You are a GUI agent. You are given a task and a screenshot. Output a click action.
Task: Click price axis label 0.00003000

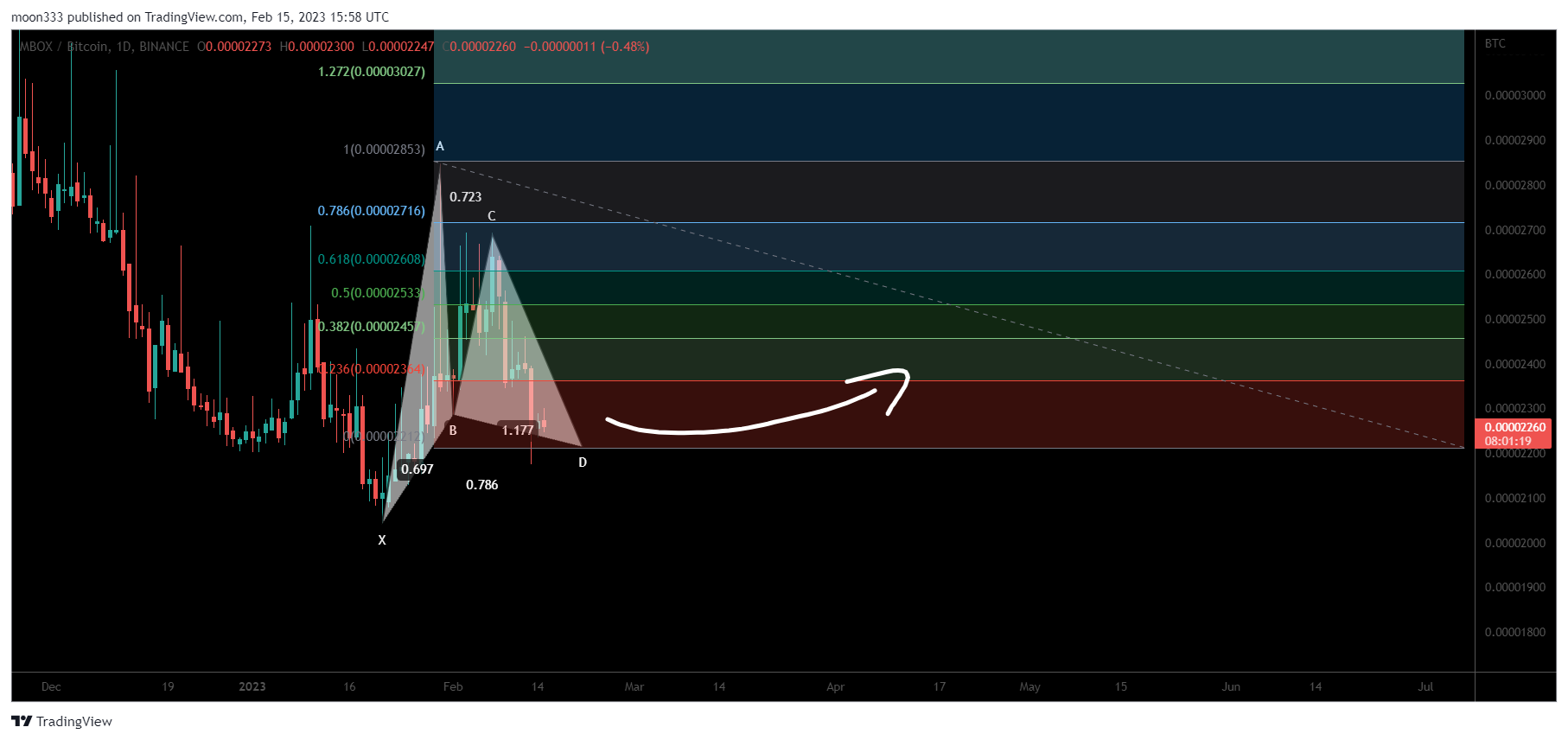coord(1515,95)
